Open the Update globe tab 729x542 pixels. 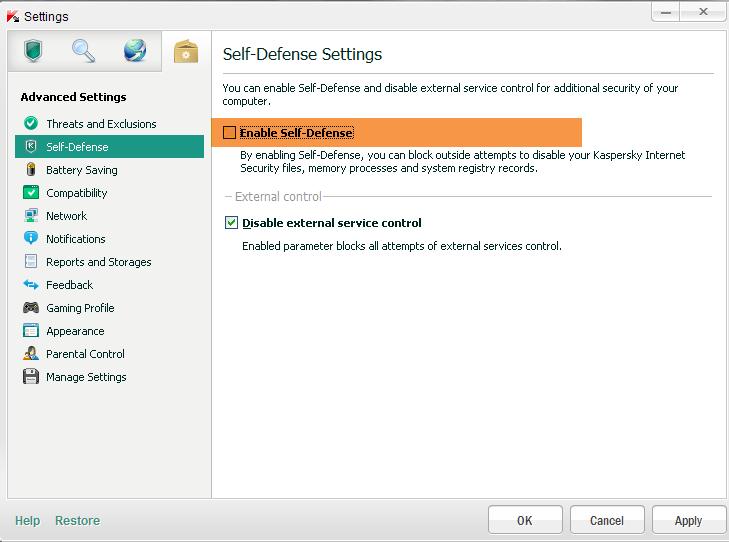click(x=135, y=51)
